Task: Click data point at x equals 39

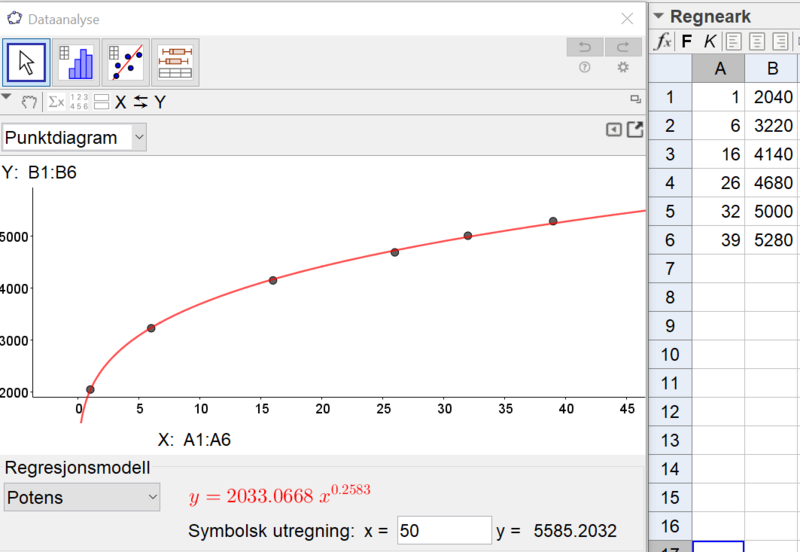Action: coord(553,221)
